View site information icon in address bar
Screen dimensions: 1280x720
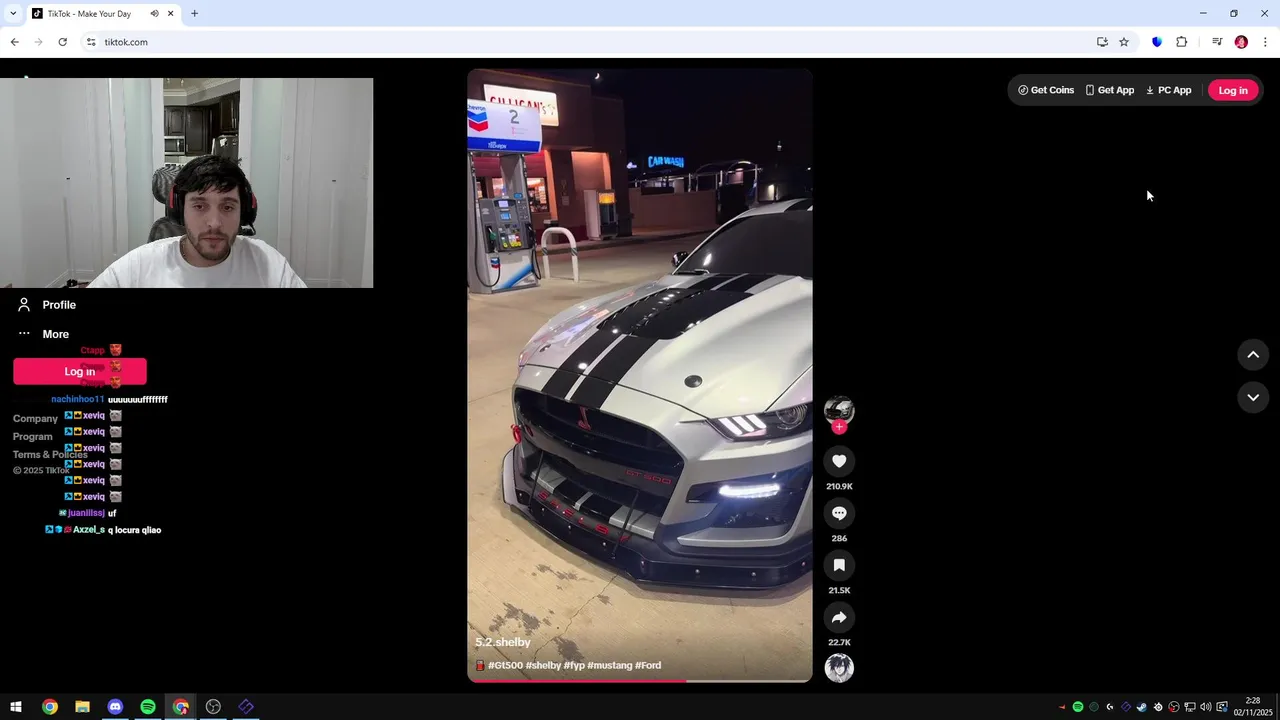(91, 42)
